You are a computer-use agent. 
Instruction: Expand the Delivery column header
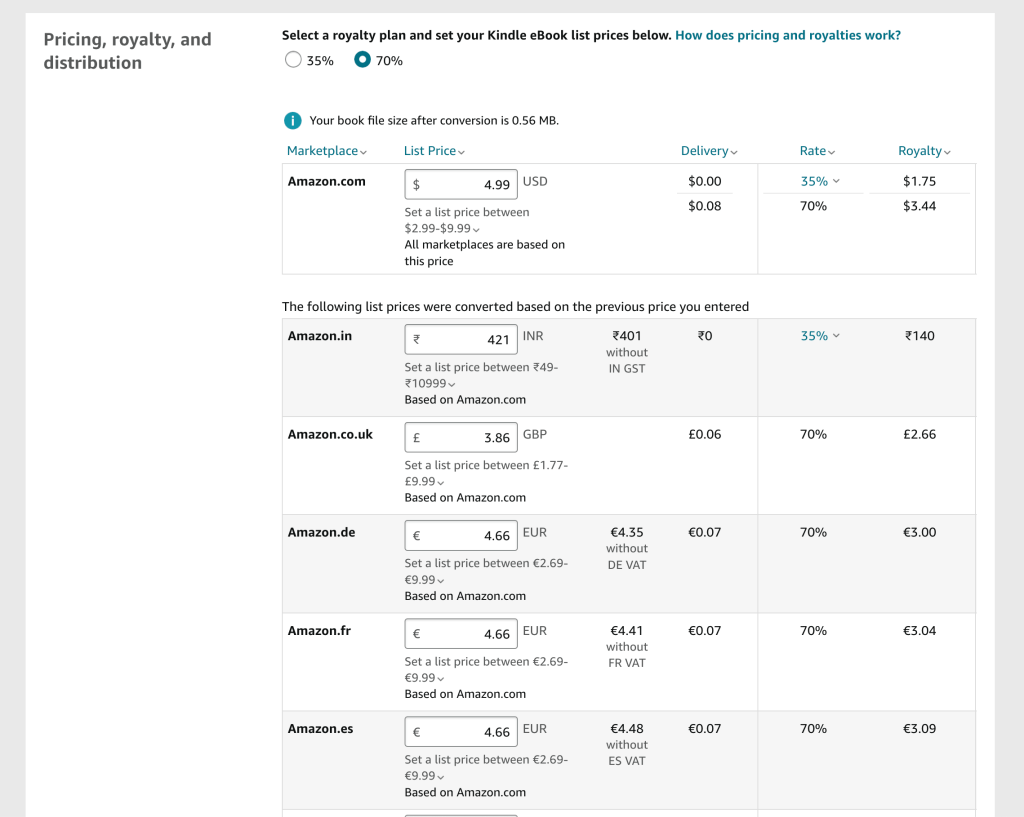pyautogui.click(x=709, y=151)
